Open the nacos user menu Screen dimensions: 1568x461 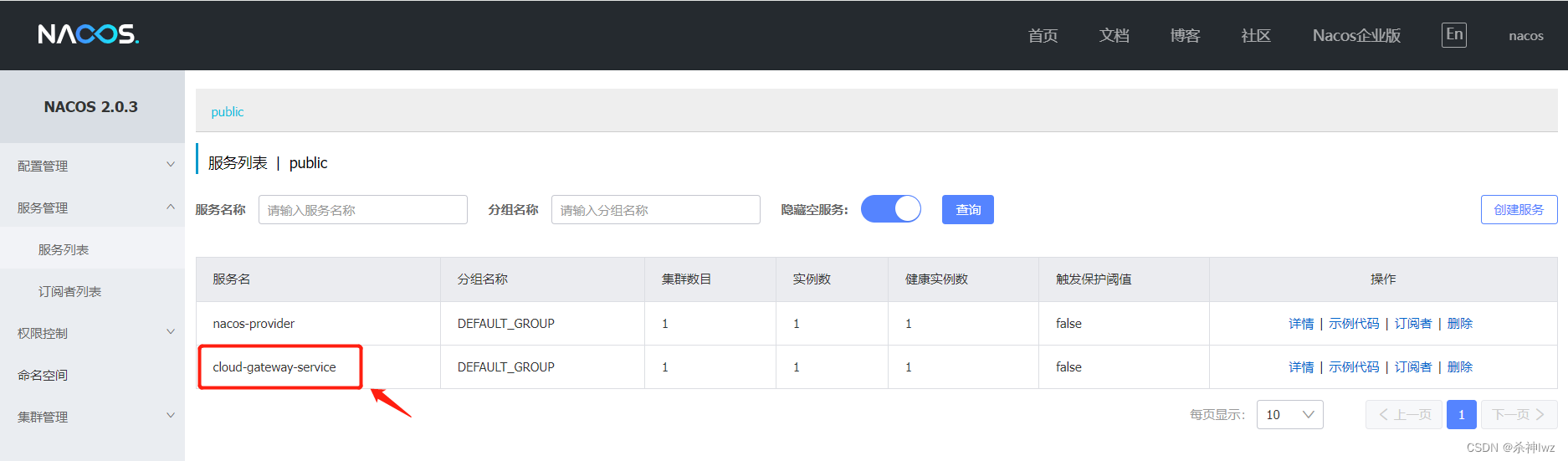click(1526, 36)
